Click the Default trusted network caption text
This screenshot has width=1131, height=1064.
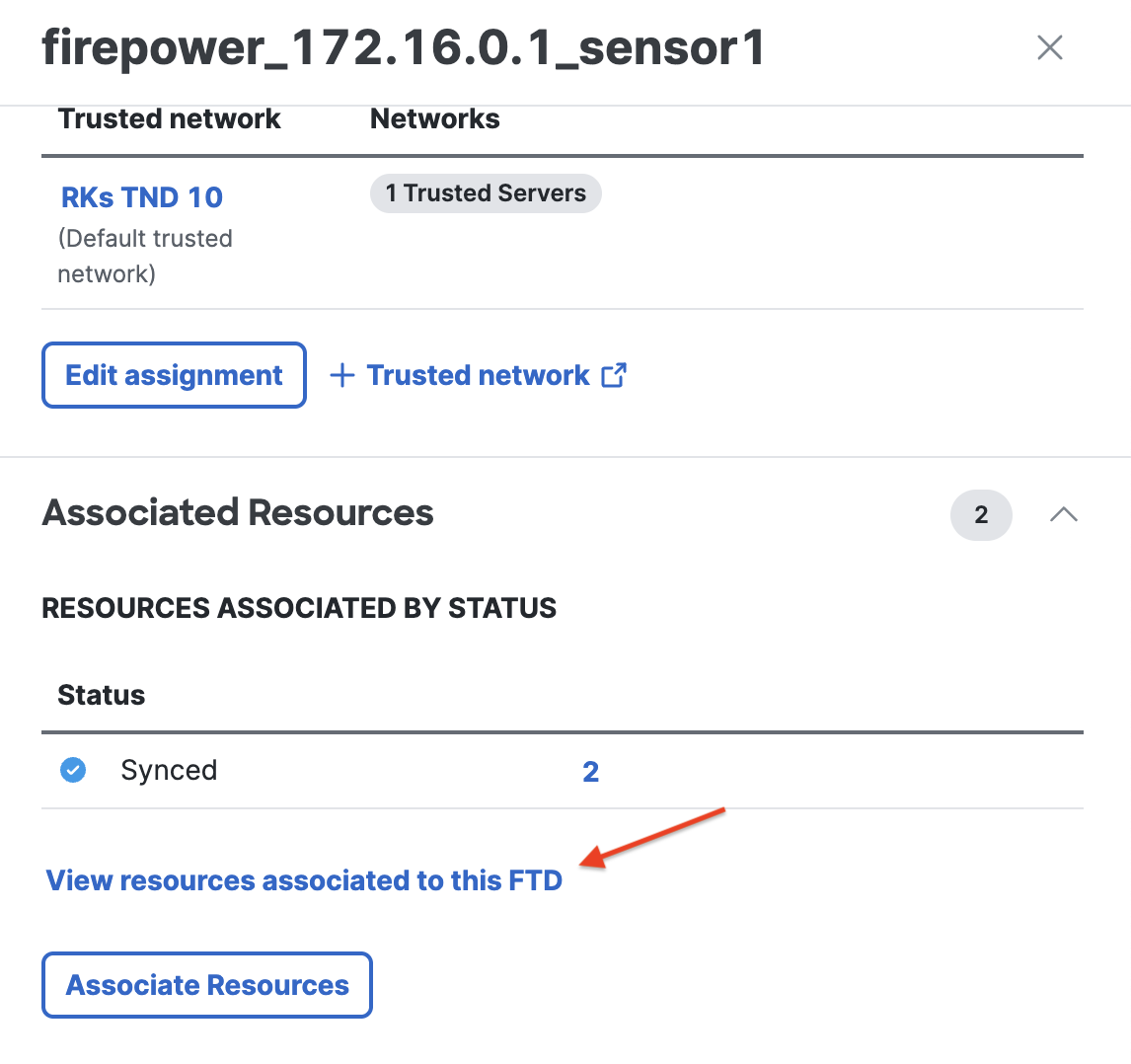[x=145, y=256]
